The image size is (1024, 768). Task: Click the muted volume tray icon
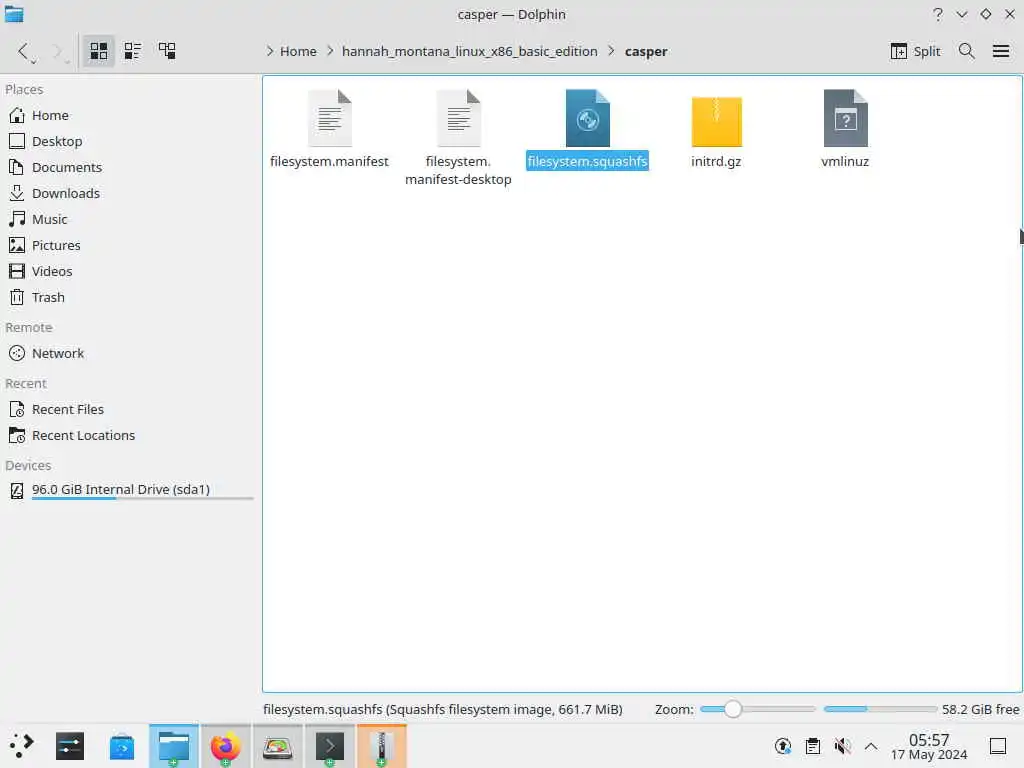842,746
